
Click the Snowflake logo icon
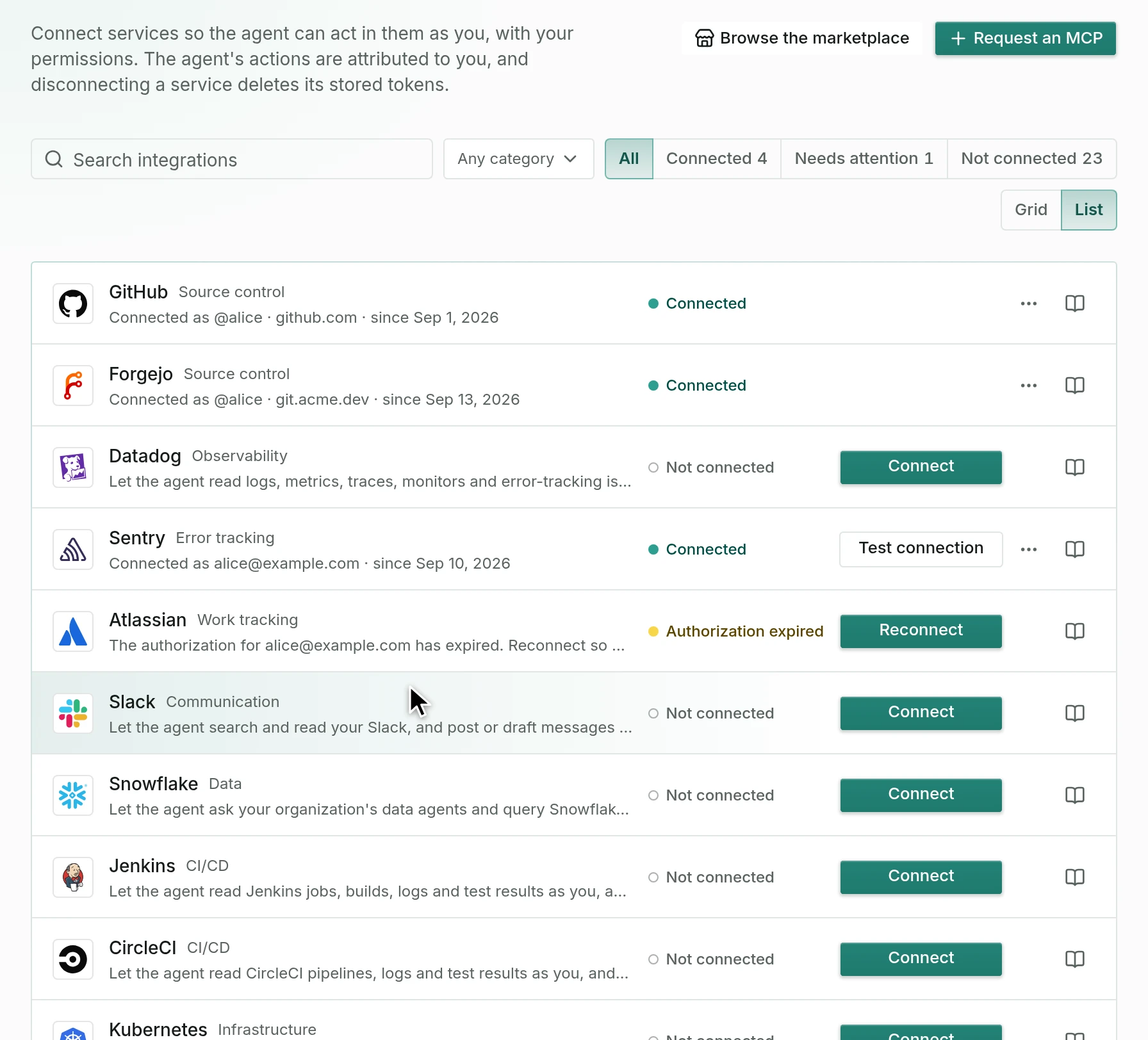[73, 795]
